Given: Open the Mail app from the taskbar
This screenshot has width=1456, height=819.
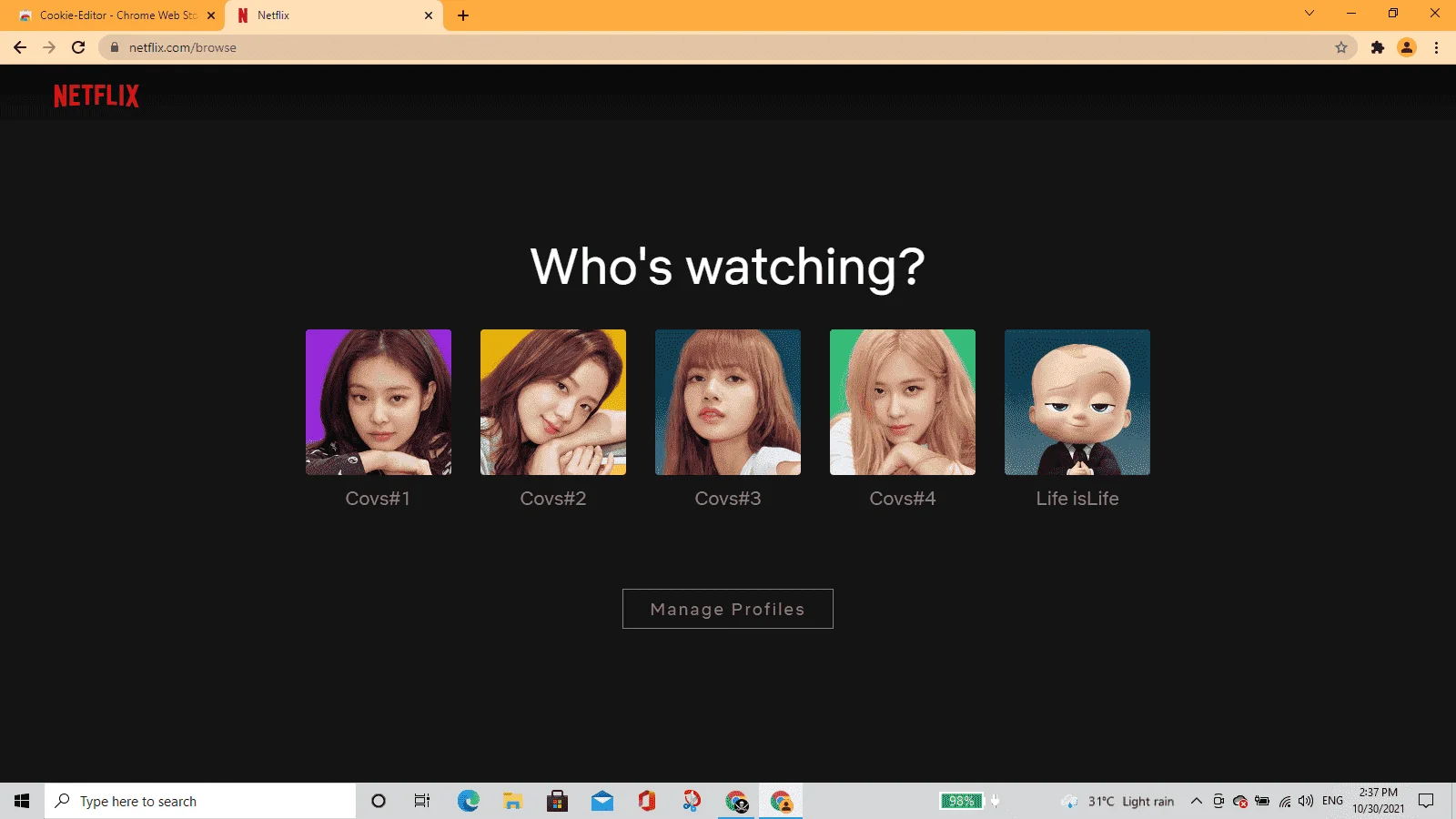Looking at the screenshot, I should click(602, 801).
